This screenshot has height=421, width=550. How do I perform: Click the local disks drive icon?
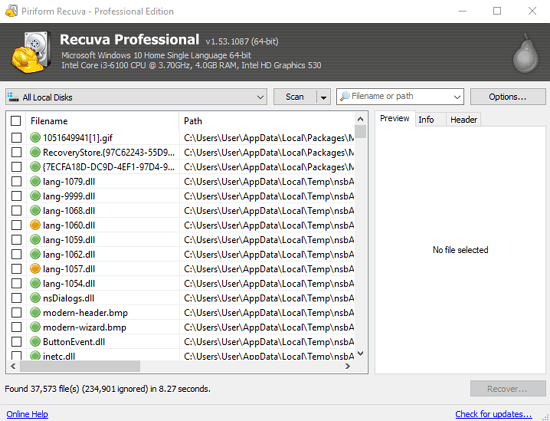coord(13,97)
